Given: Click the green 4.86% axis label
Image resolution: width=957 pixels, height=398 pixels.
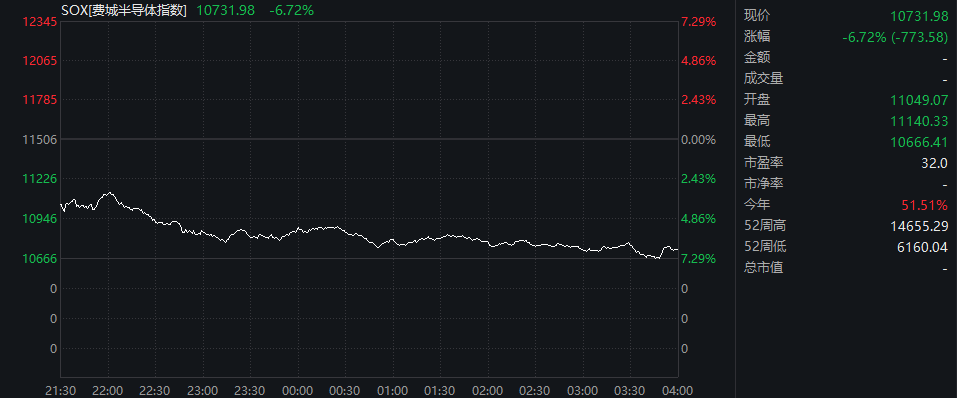Looking at the screenshot, I should coord(699,219).
